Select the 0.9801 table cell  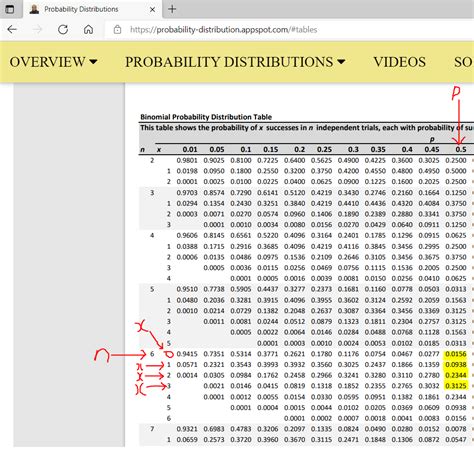coord(187,160)
